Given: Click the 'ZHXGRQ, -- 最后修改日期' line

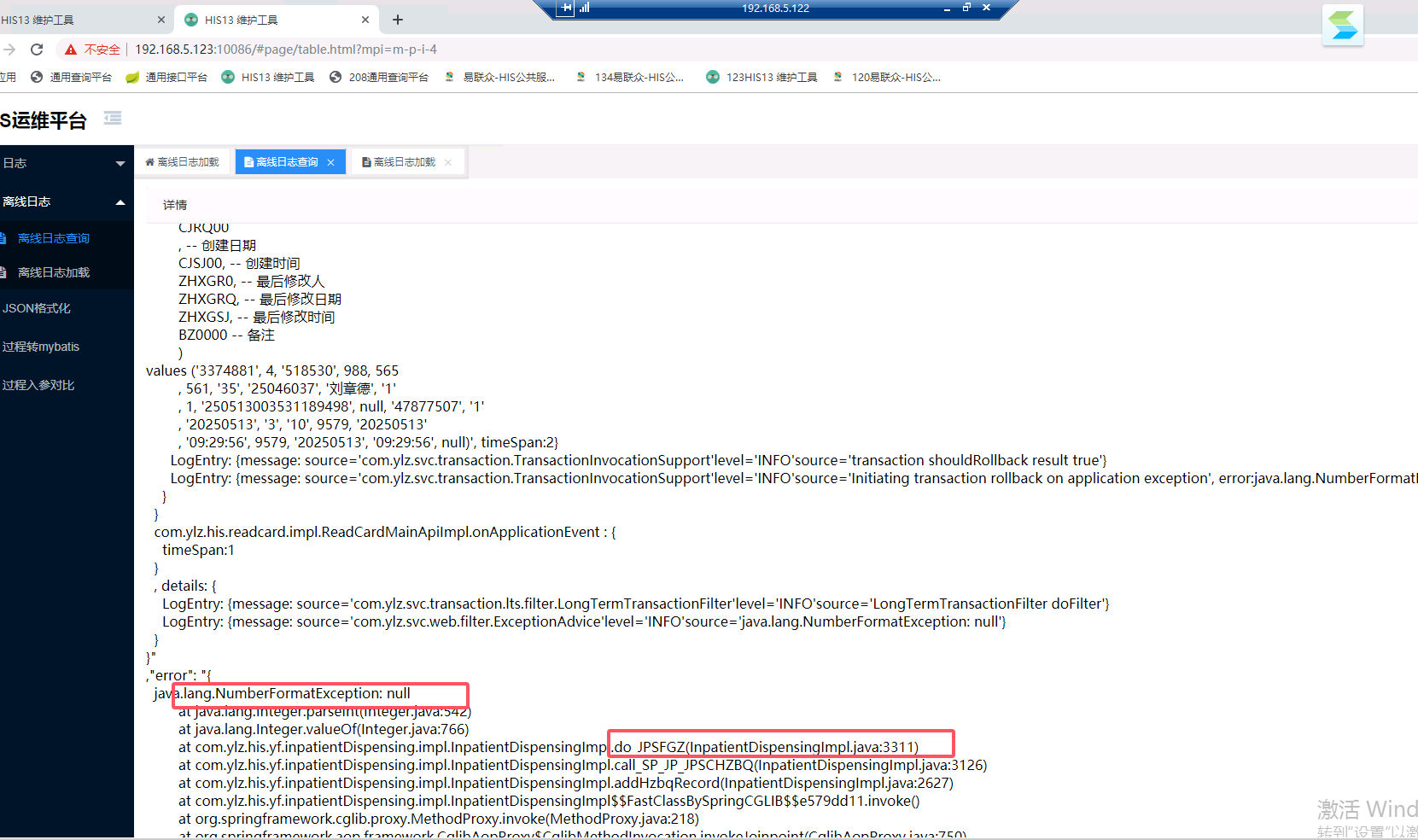Looking at the screenshot, I should [260, 299].
